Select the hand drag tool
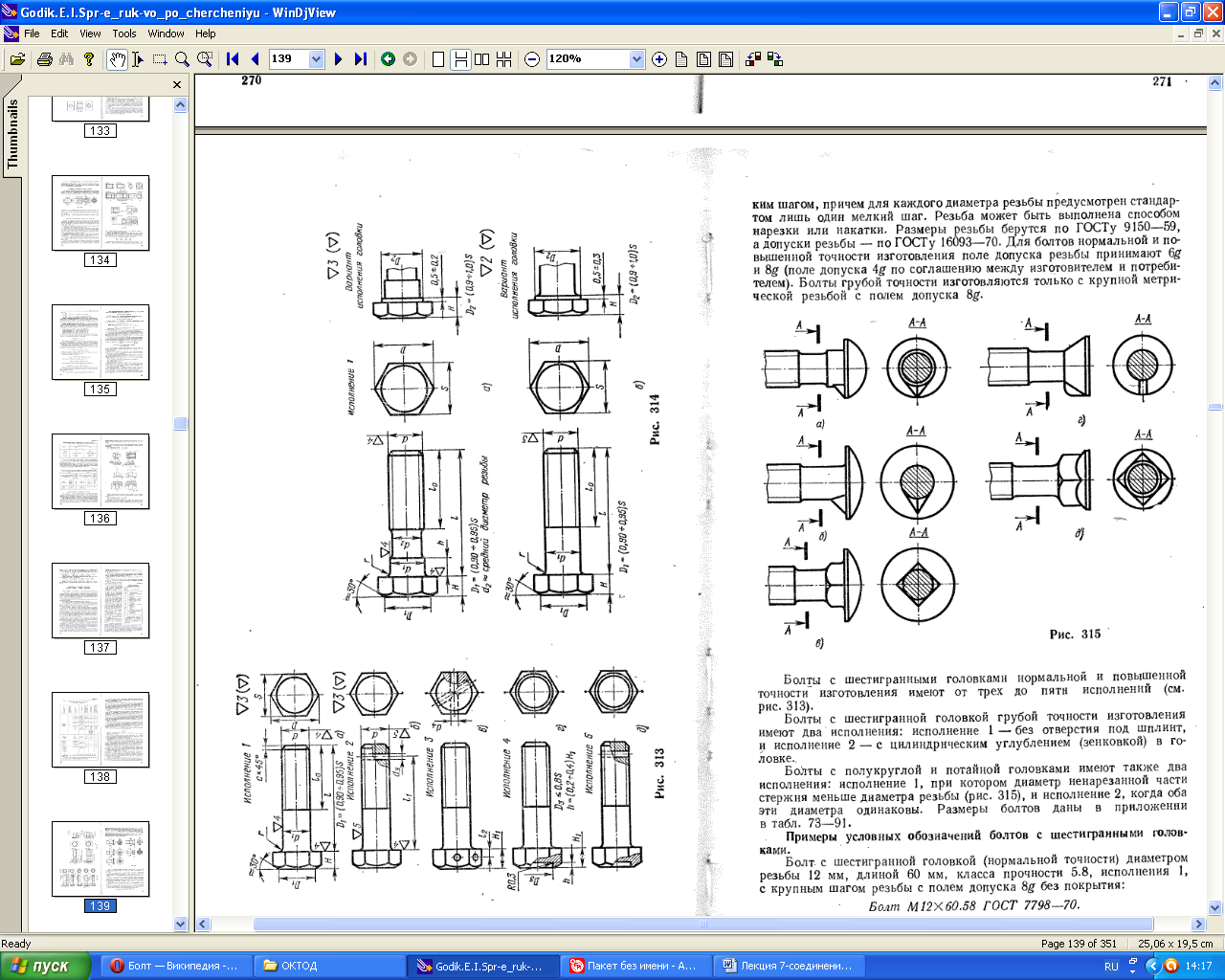 coord(117,59)
